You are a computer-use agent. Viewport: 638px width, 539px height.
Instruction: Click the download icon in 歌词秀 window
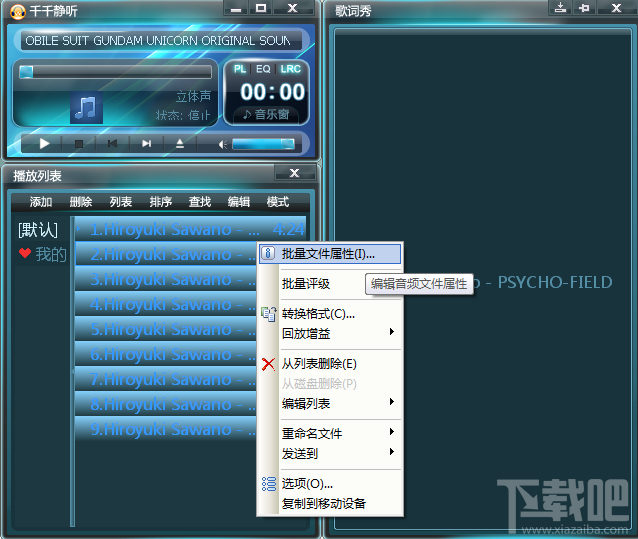[560, 7]
